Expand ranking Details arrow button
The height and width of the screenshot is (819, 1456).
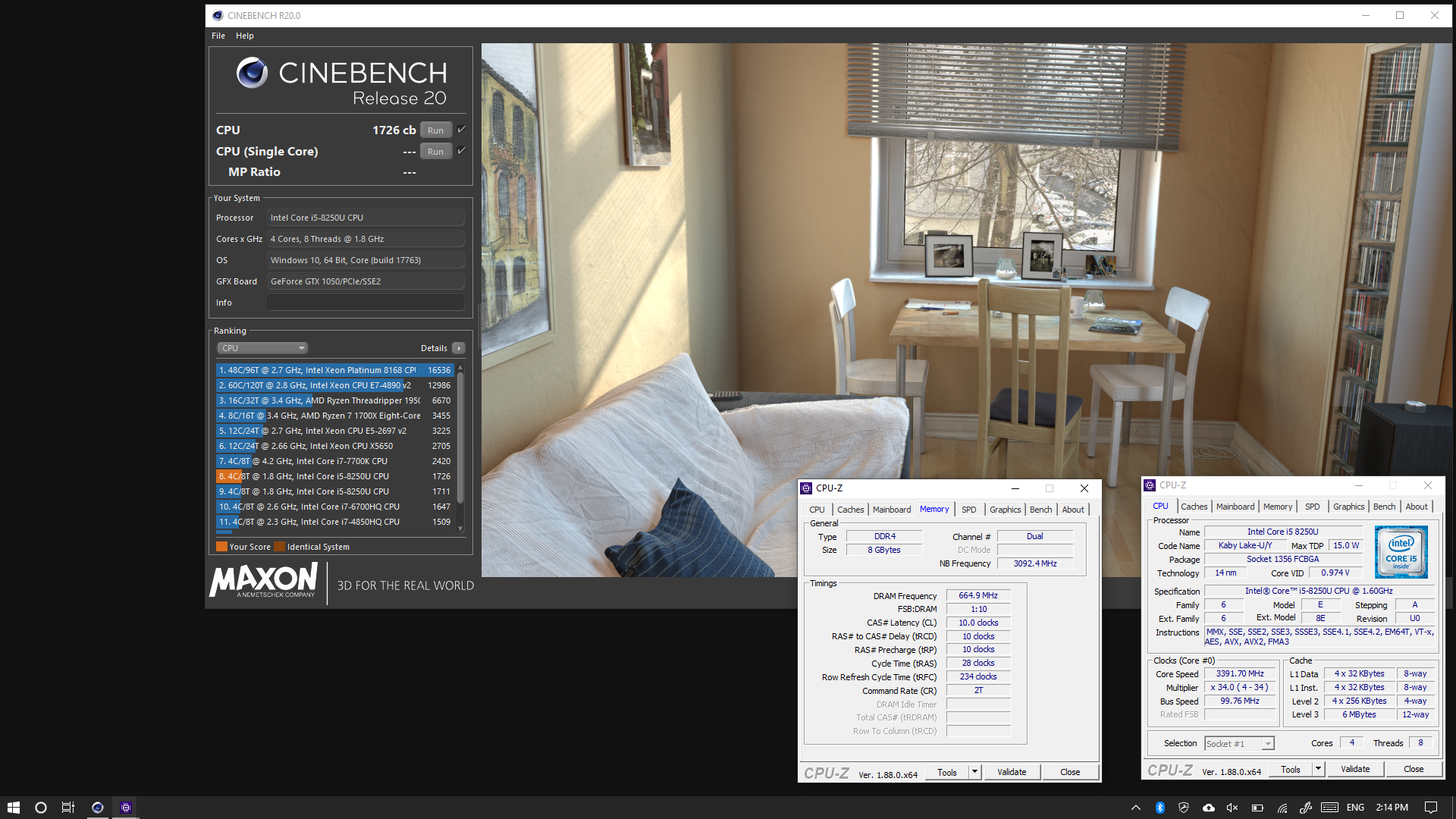(x=458, y=348)
